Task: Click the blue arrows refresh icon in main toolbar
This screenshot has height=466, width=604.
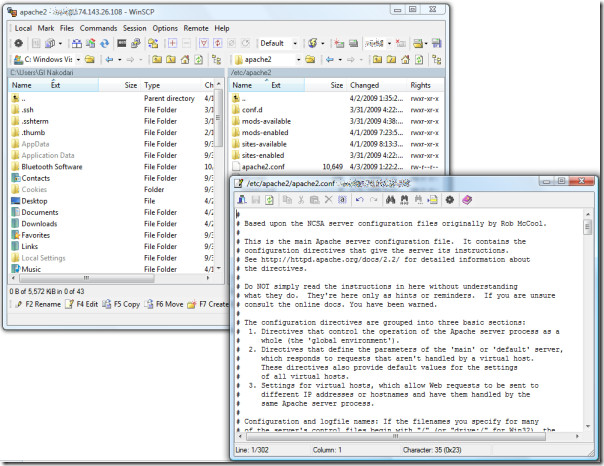Action: [105, 43]
